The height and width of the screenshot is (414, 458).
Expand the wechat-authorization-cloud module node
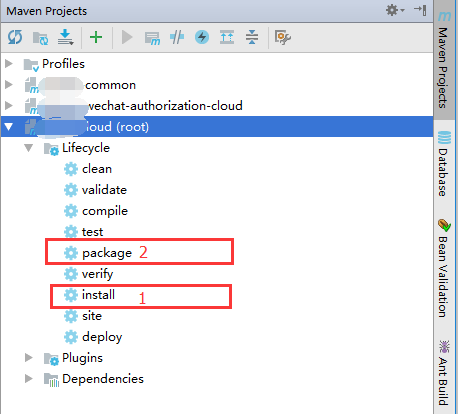click(x=9, y=106)
